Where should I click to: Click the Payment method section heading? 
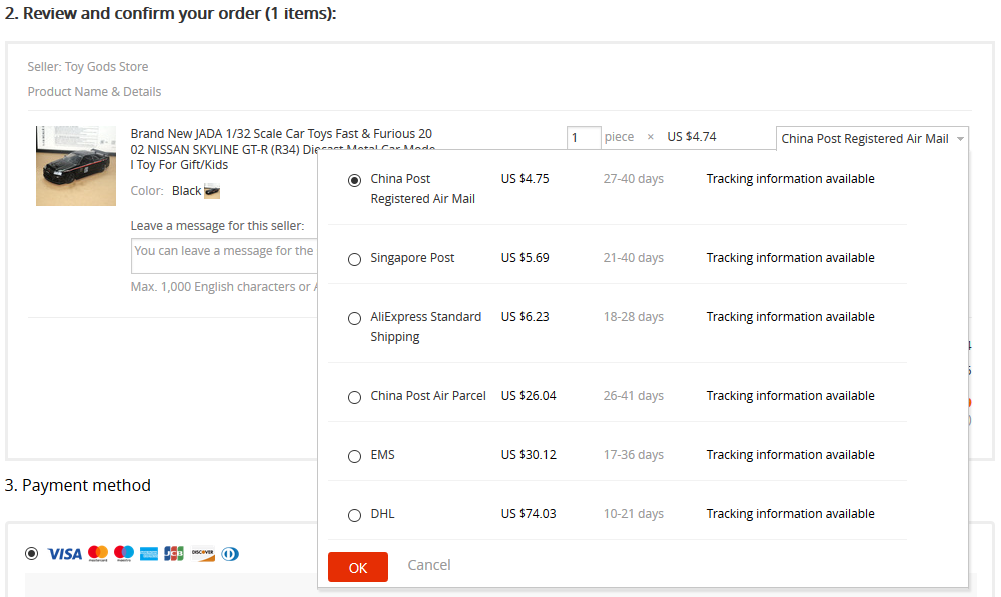click(x=78, y=485)
